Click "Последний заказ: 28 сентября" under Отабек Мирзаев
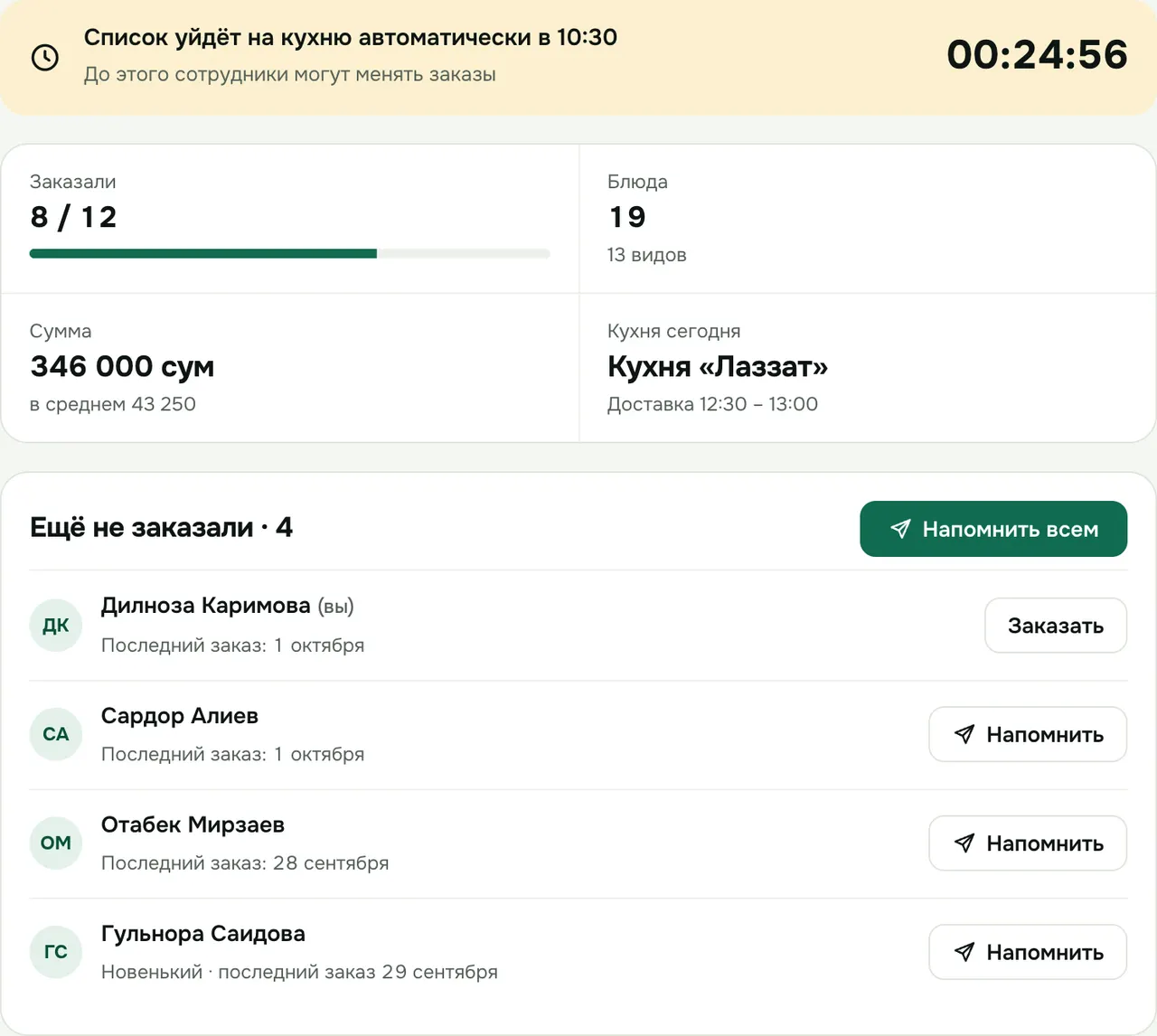 click(245, 863)
